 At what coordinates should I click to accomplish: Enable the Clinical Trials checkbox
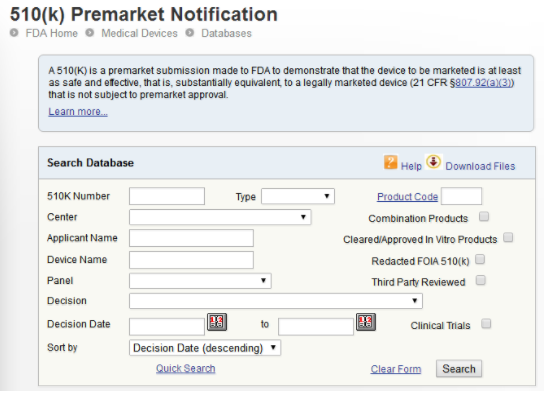[x=486, y=324]
